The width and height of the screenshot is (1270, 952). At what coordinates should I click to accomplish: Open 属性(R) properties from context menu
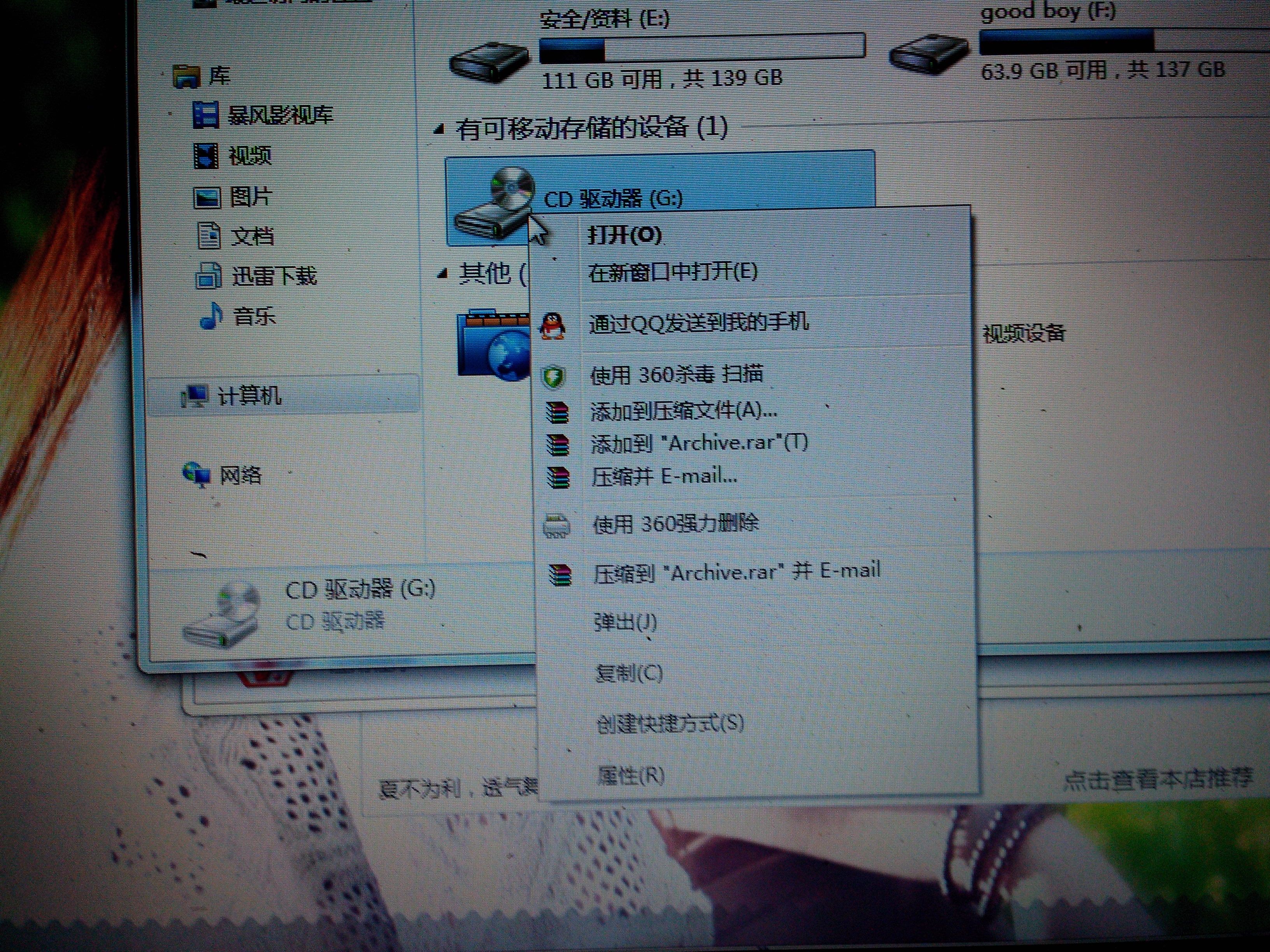[x=631, y=775]
